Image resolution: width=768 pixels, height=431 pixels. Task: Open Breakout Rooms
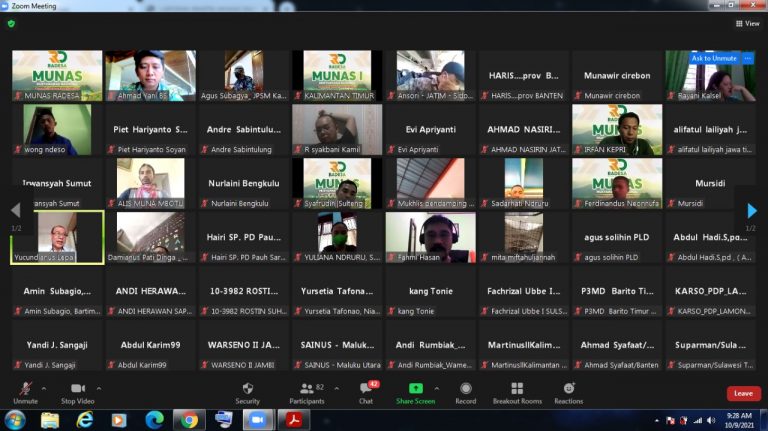tap(517, 392)
